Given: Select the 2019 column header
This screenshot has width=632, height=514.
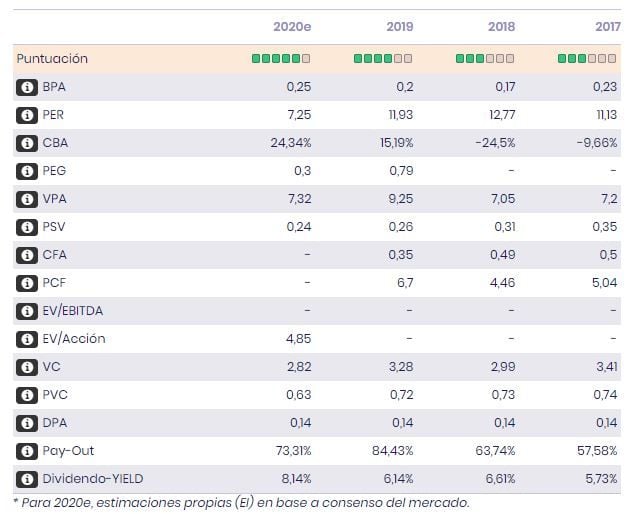Looking at the screenshot, I should [x=399, y=27].
